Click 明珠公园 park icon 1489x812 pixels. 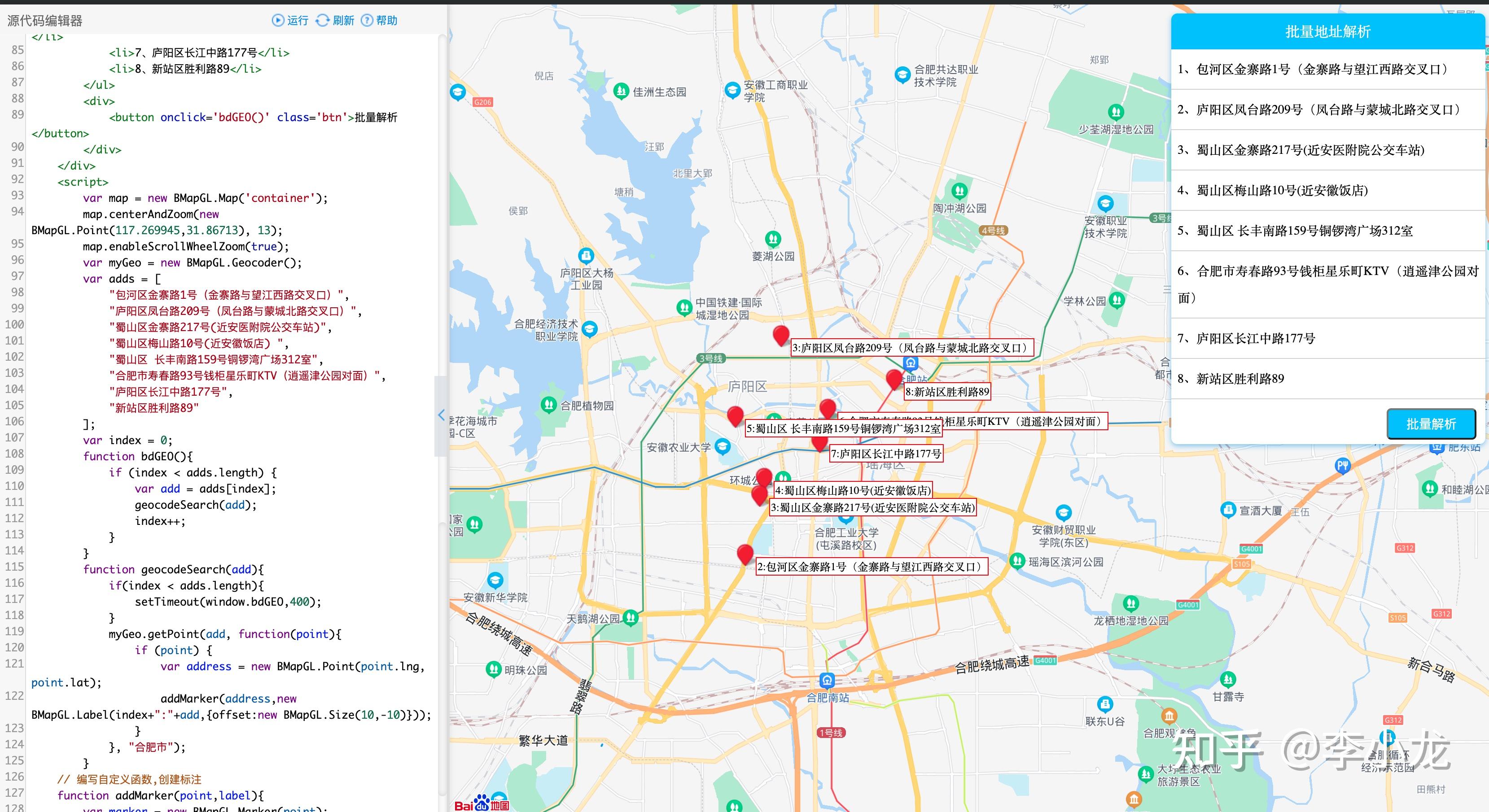click(494, 669)
